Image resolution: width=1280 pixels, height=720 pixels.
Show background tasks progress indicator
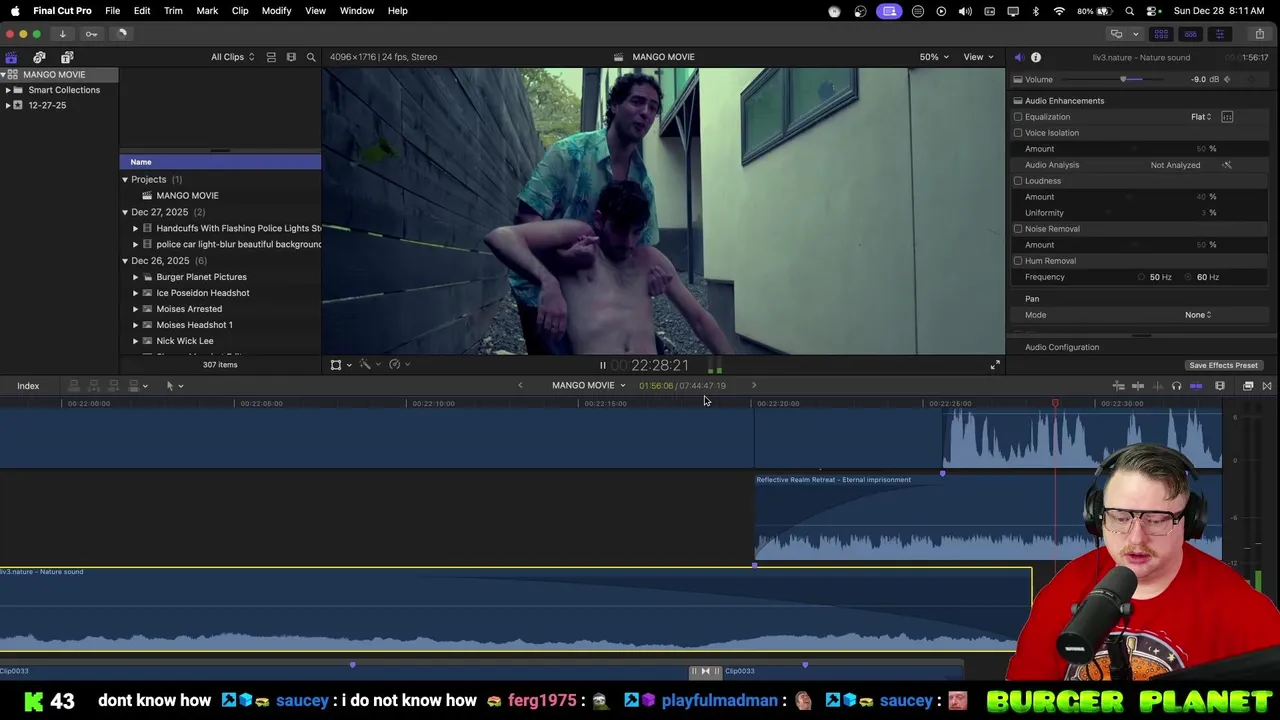point(122,34)
